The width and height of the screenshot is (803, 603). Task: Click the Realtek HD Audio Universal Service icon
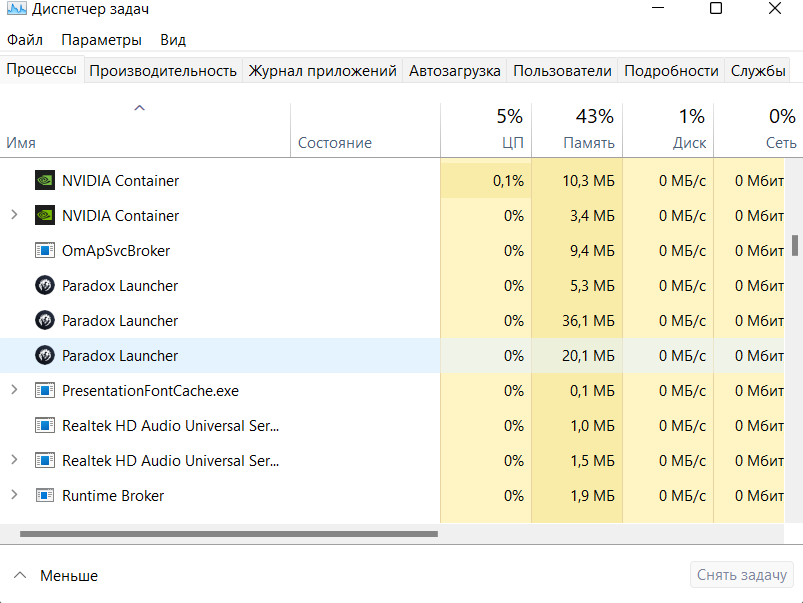(x=44, y=425)
